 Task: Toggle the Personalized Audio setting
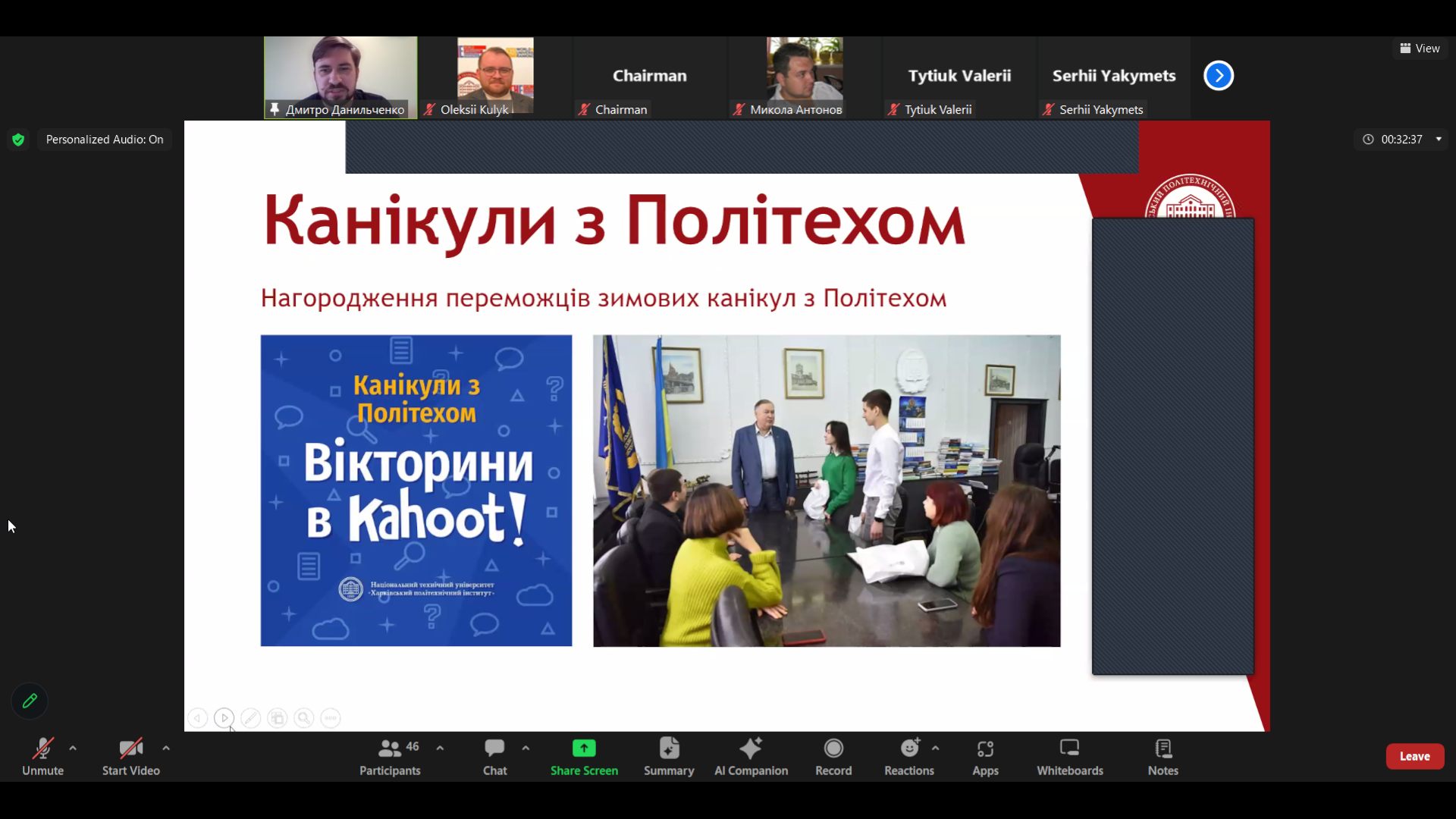105,140
